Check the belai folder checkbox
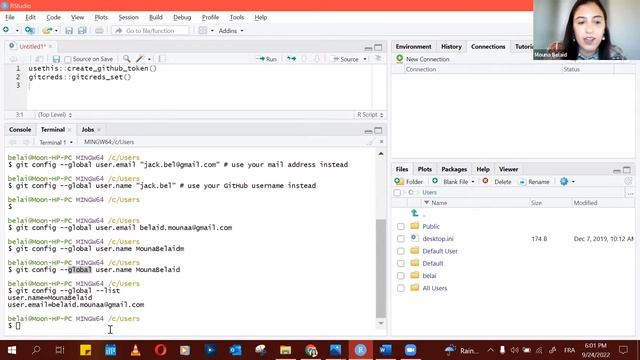 click(x=401, y=276)
